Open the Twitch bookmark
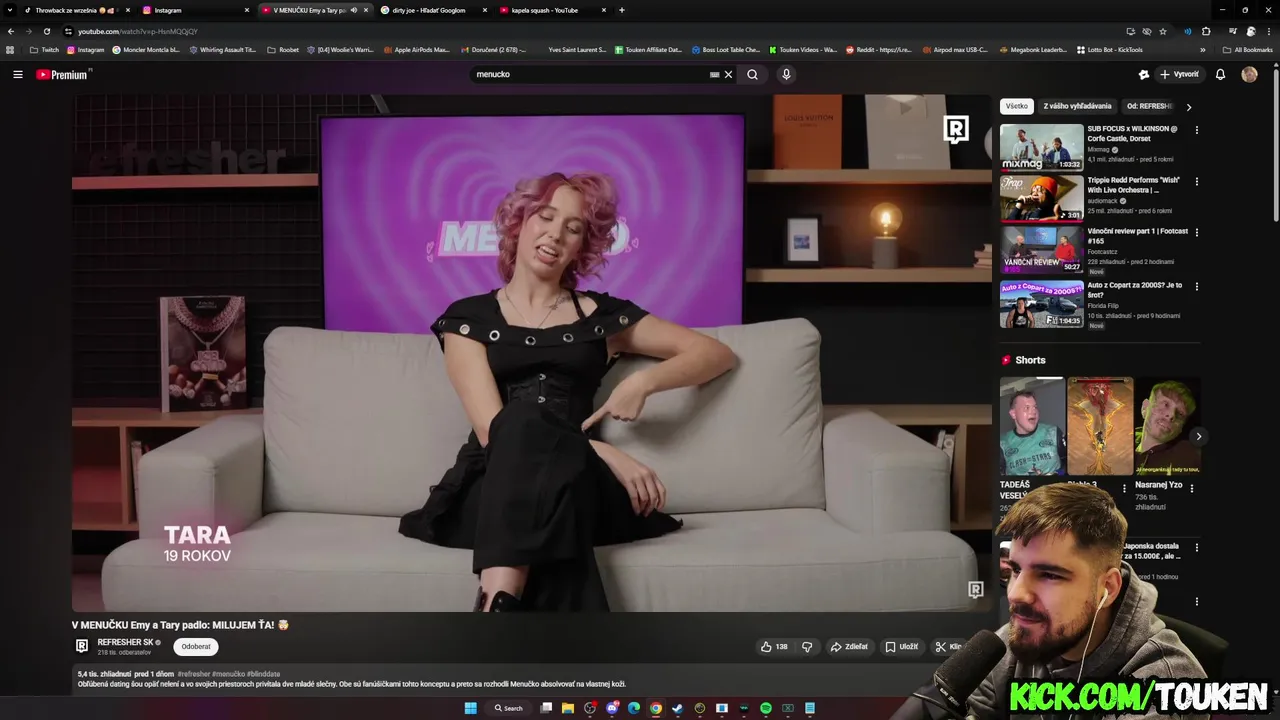 click(44, 49)
